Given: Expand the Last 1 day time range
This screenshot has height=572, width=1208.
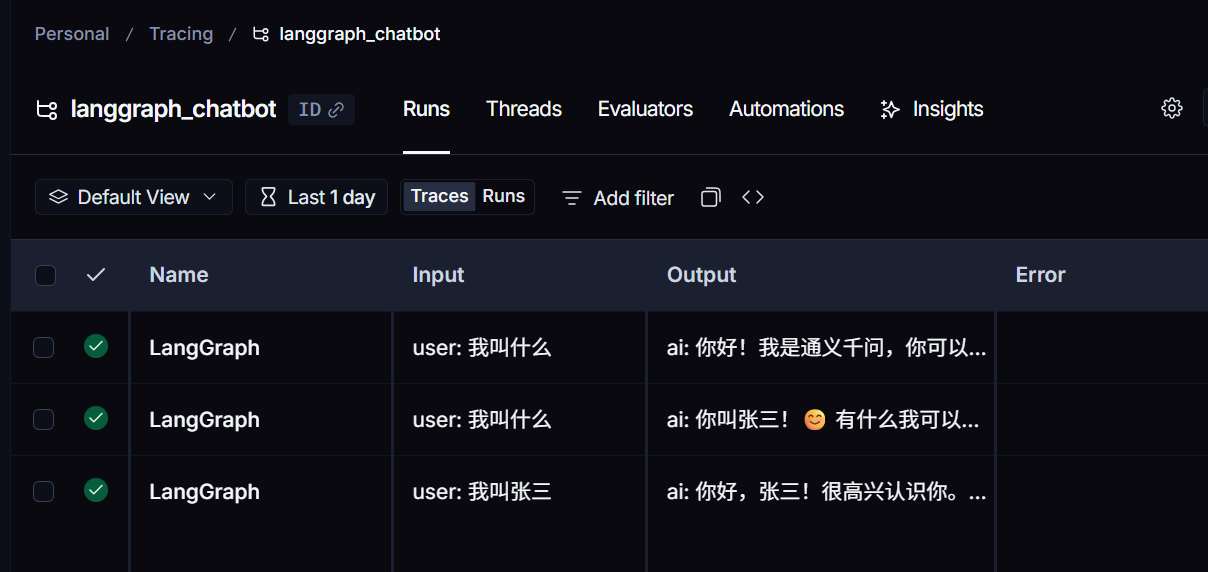Looking at the screenshot, I should 317,197.
